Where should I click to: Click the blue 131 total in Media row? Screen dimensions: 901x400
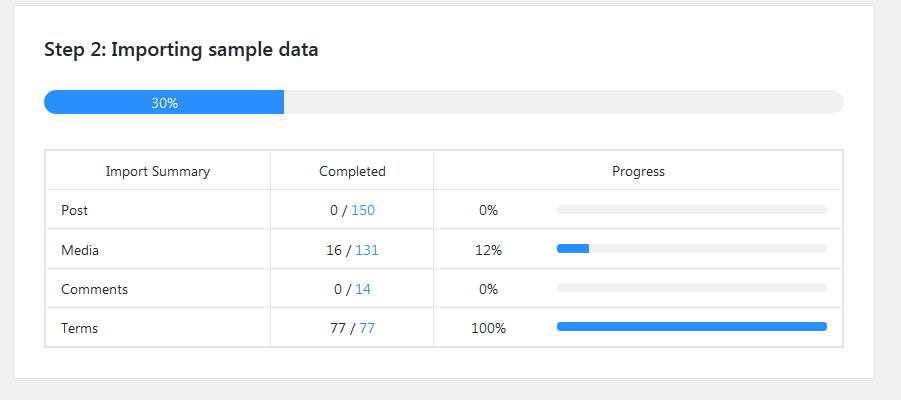tap(367, 250)
